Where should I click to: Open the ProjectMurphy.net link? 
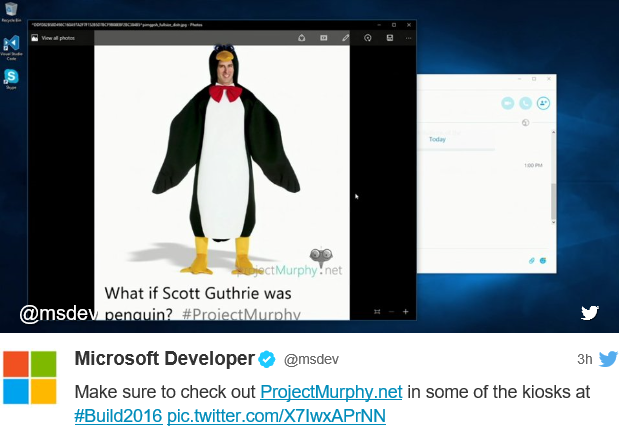point(331,392)
